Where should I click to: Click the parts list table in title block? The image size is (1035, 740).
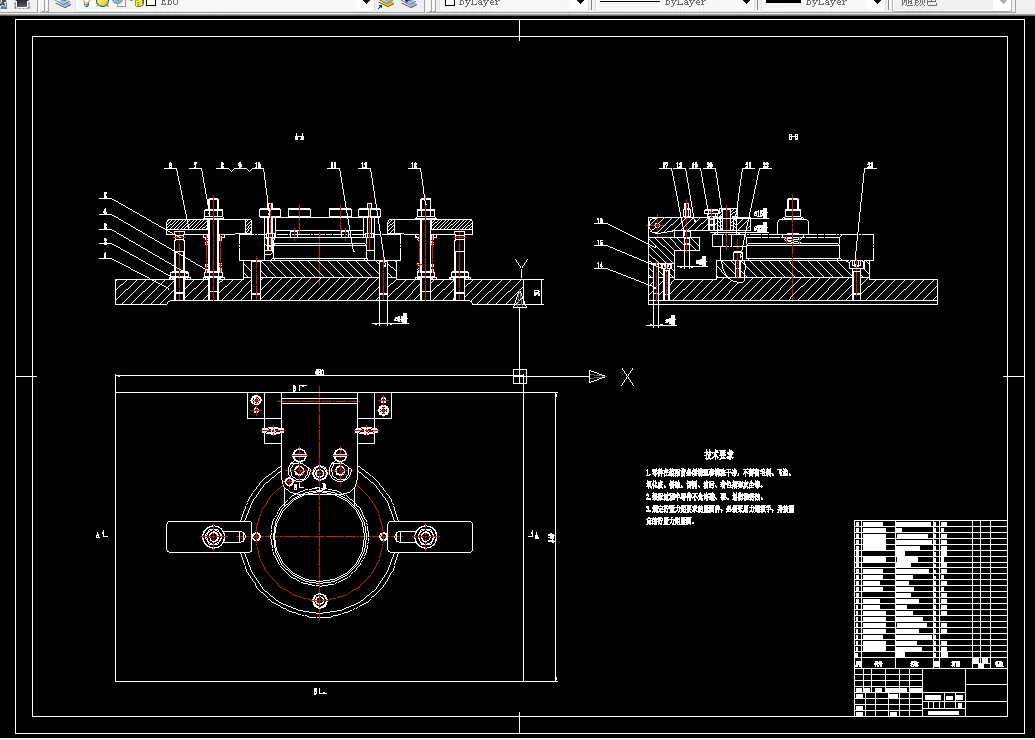pyautogui.click(x=931, y=594)
